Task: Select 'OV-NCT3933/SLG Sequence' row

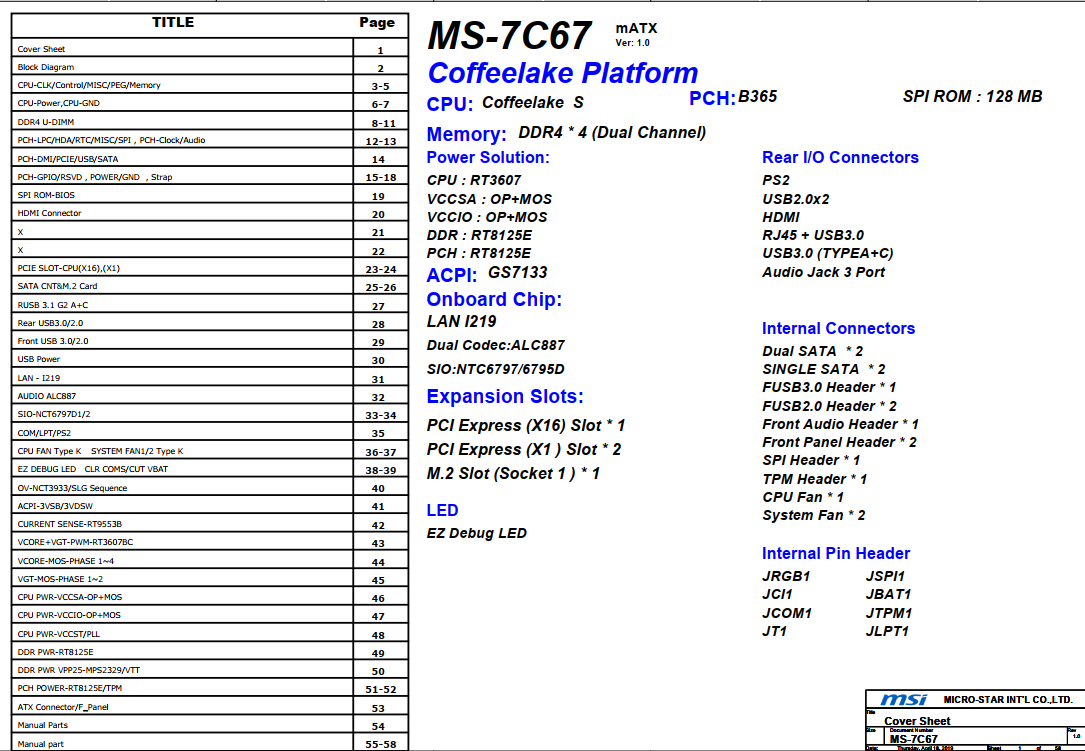Action: tap(210, 488)
